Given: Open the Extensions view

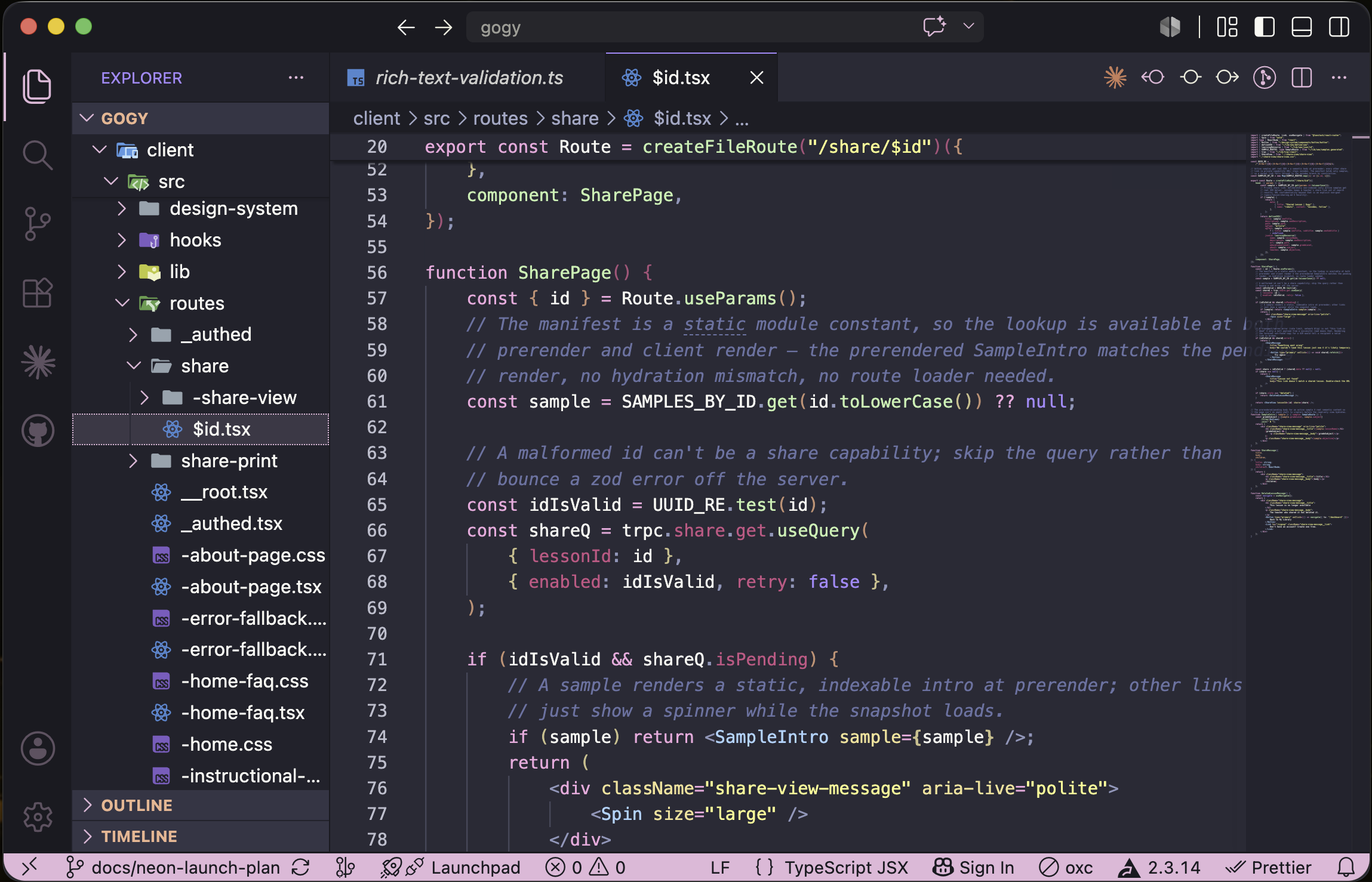Looking at the screenshot, I should tap(37, 293).
